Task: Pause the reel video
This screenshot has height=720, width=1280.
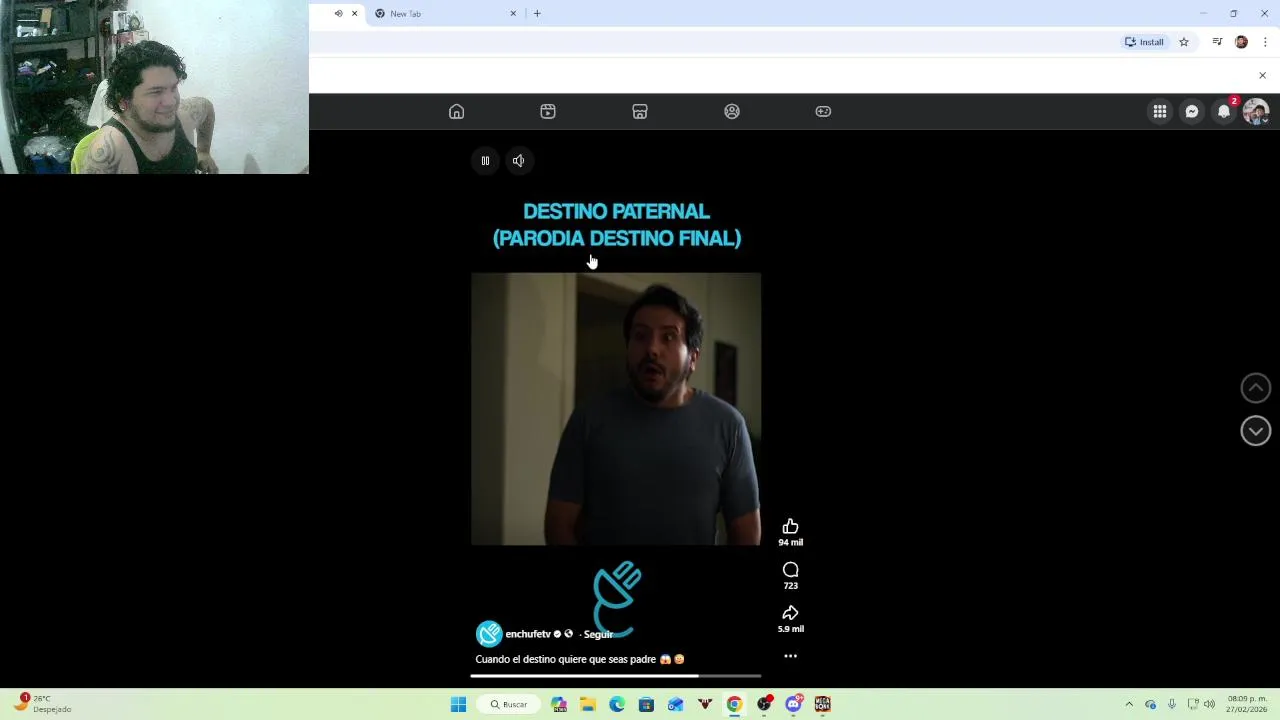Action: coord(485,160)
